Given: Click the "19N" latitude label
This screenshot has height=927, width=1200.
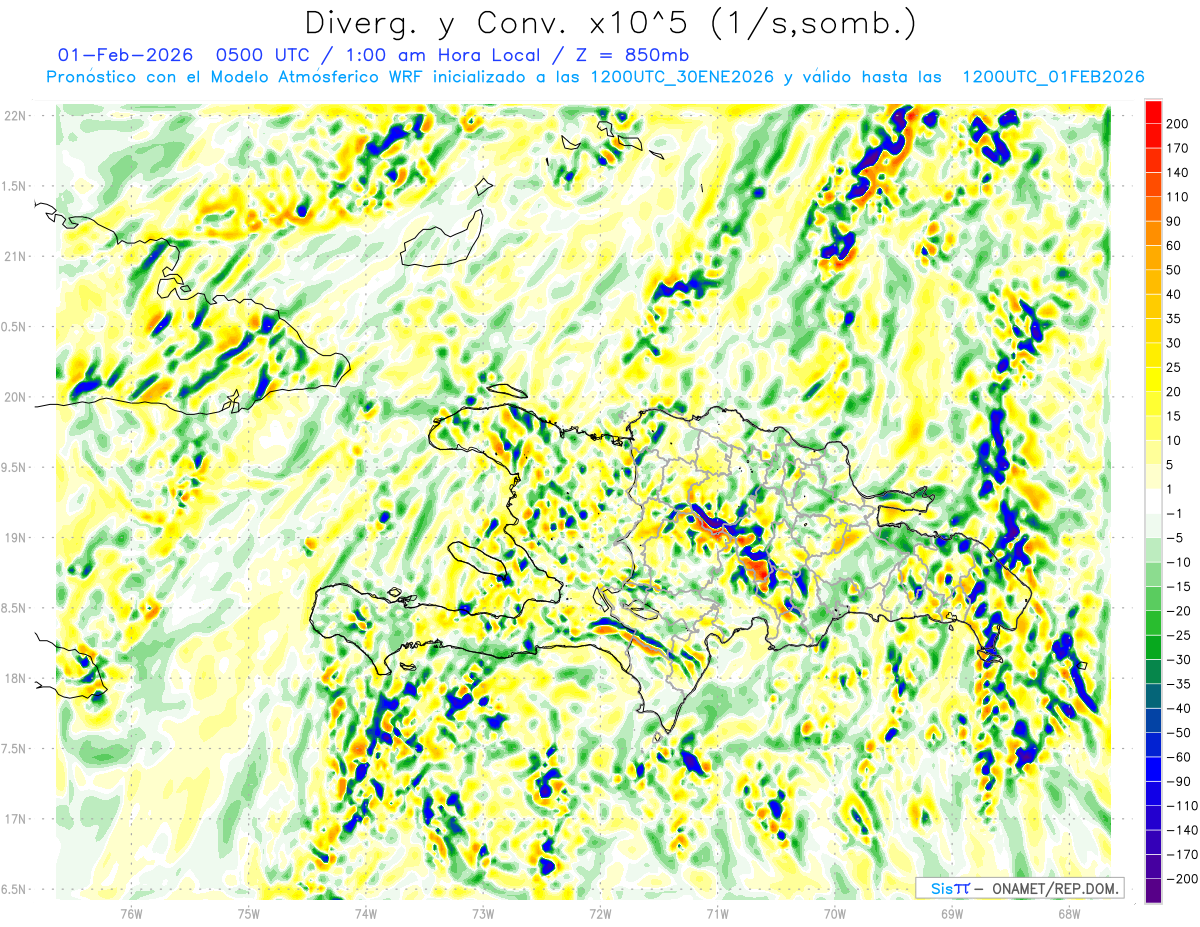Looking at the screenshot, I should coord(15,538).
